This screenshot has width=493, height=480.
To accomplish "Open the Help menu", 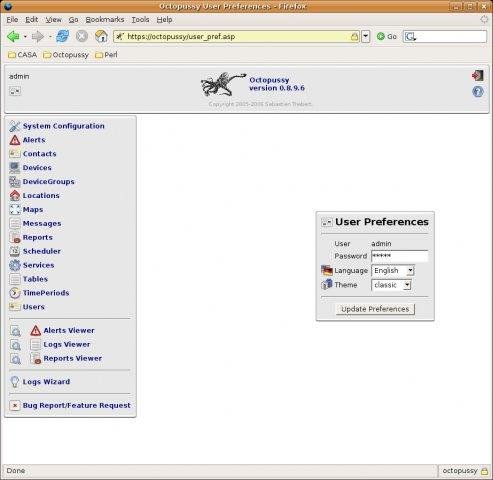I will pyautogui.click(x=164, y=20).
